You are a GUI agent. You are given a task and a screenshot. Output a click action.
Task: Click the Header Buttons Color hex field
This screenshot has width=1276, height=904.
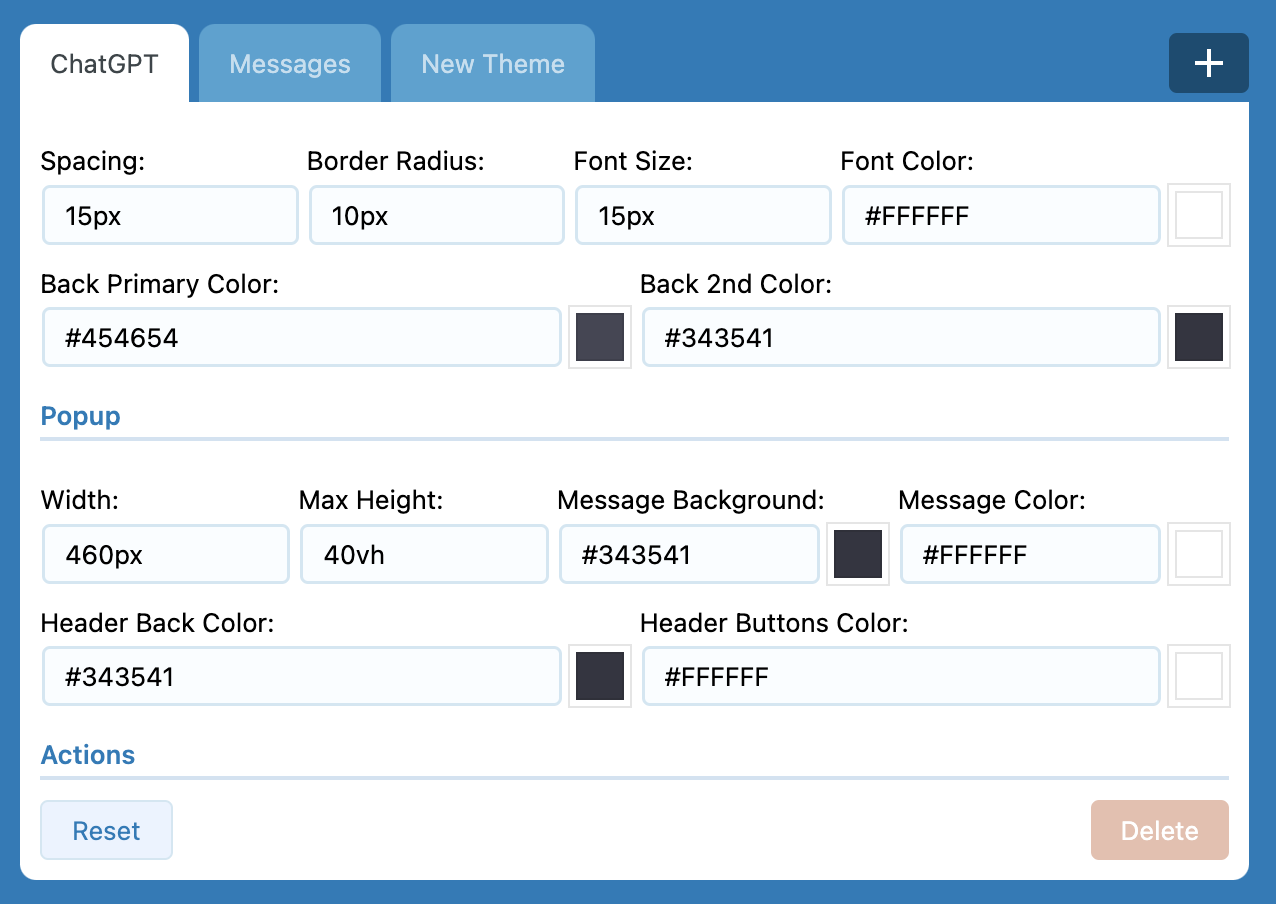[x=900, y=676]
